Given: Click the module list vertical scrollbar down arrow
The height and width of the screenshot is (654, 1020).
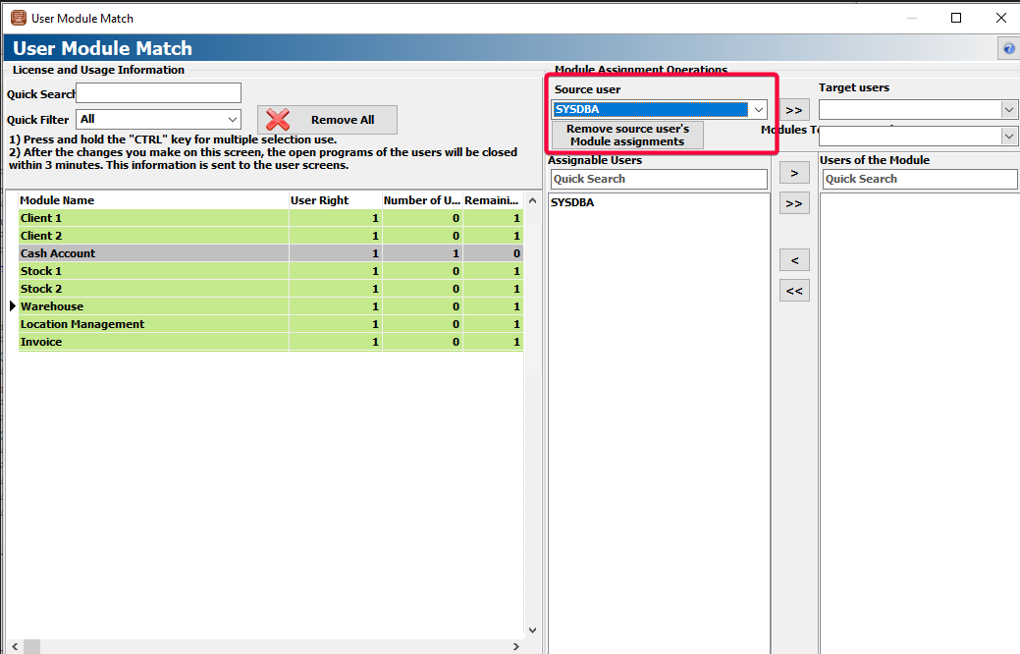Looking at the screenshot, I should click(x=531, y=630).
